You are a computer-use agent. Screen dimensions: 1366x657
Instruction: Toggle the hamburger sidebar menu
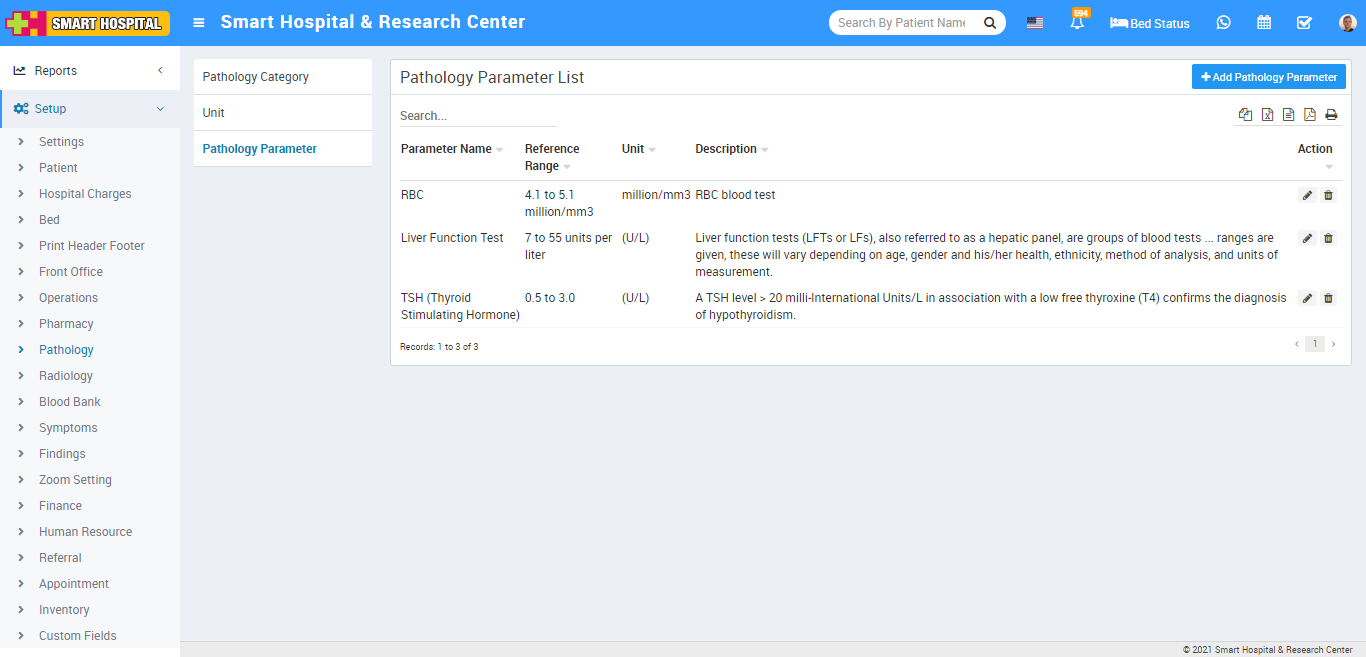(199, 23)
